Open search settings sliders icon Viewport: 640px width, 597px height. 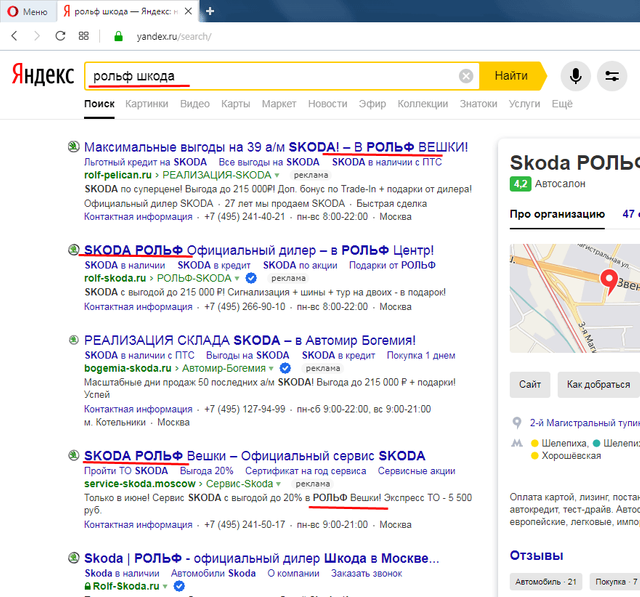click(x=612, y=76)
